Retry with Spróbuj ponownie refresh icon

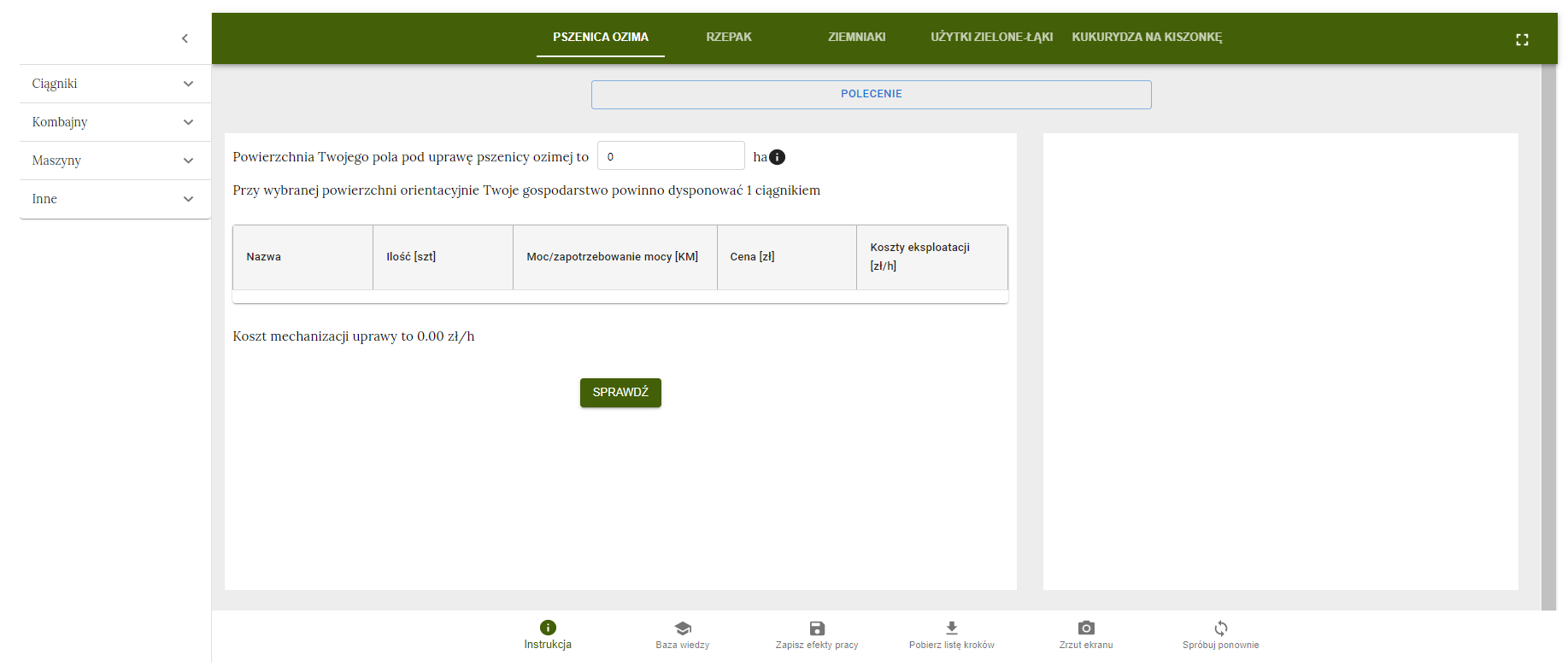coord(1221,628)
